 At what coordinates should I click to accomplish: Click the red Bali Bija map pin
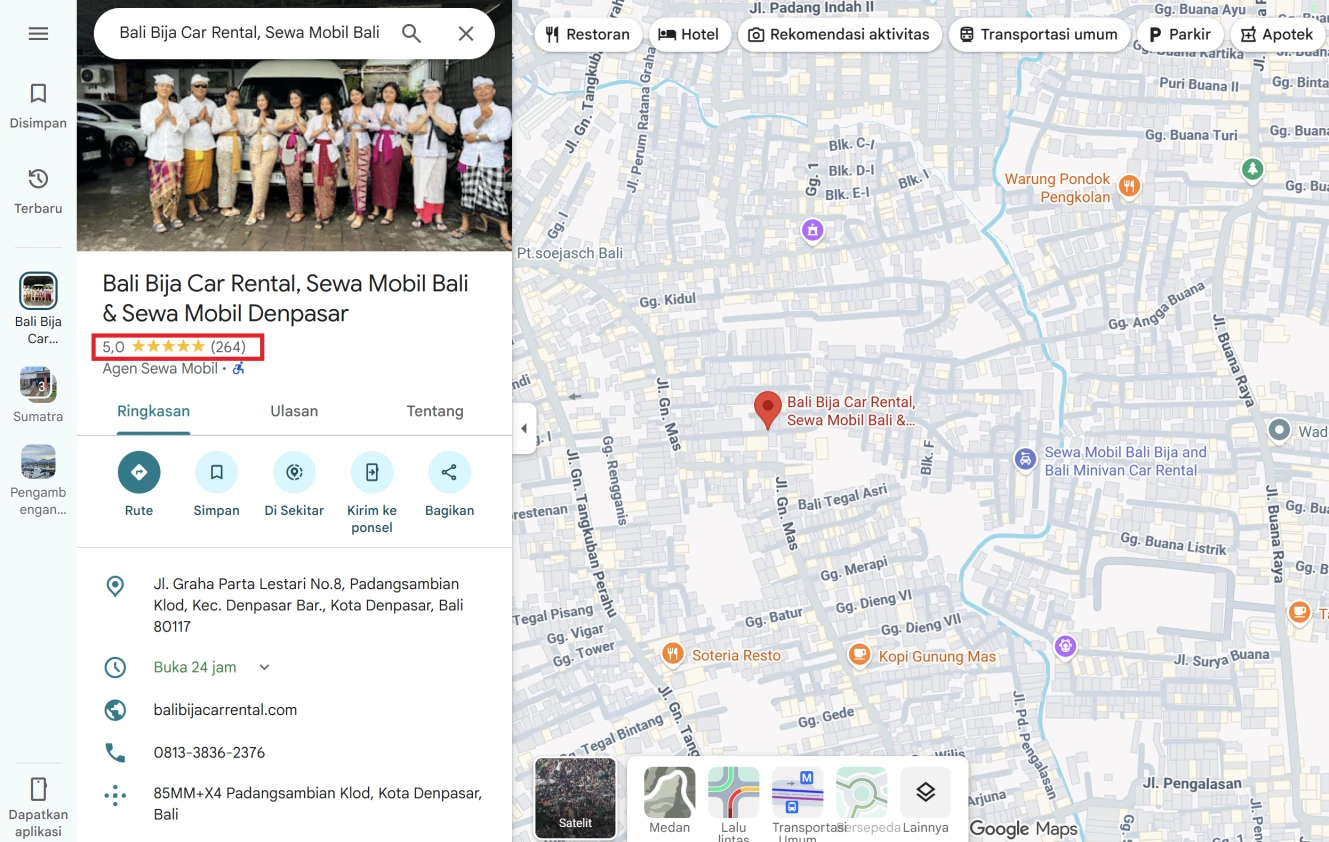pos(767,410)
